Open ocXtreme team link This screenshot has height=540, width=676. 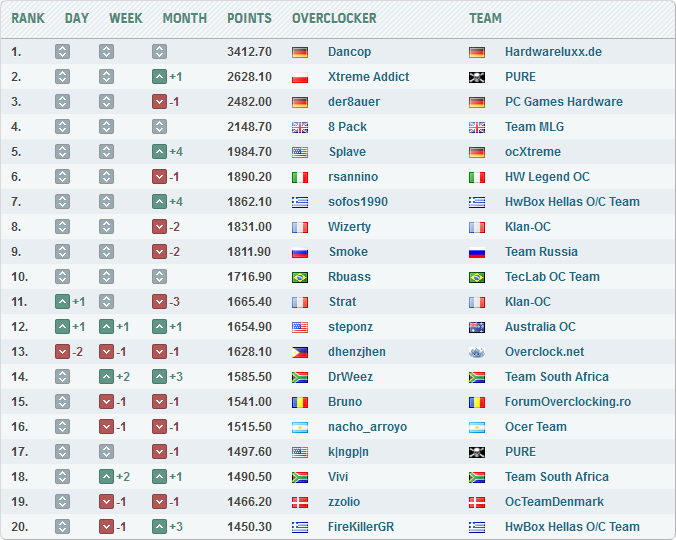533,152
